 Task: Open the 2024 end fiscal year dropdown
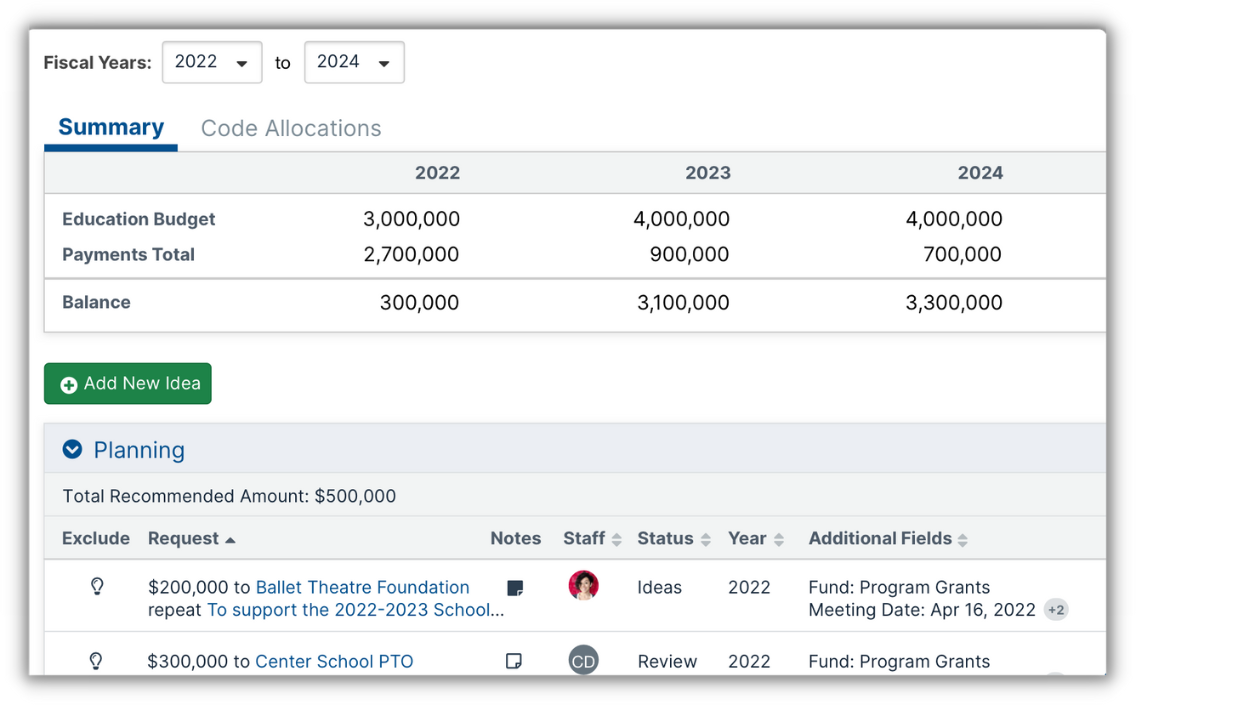pyautogui.click(x=354, y=62)
